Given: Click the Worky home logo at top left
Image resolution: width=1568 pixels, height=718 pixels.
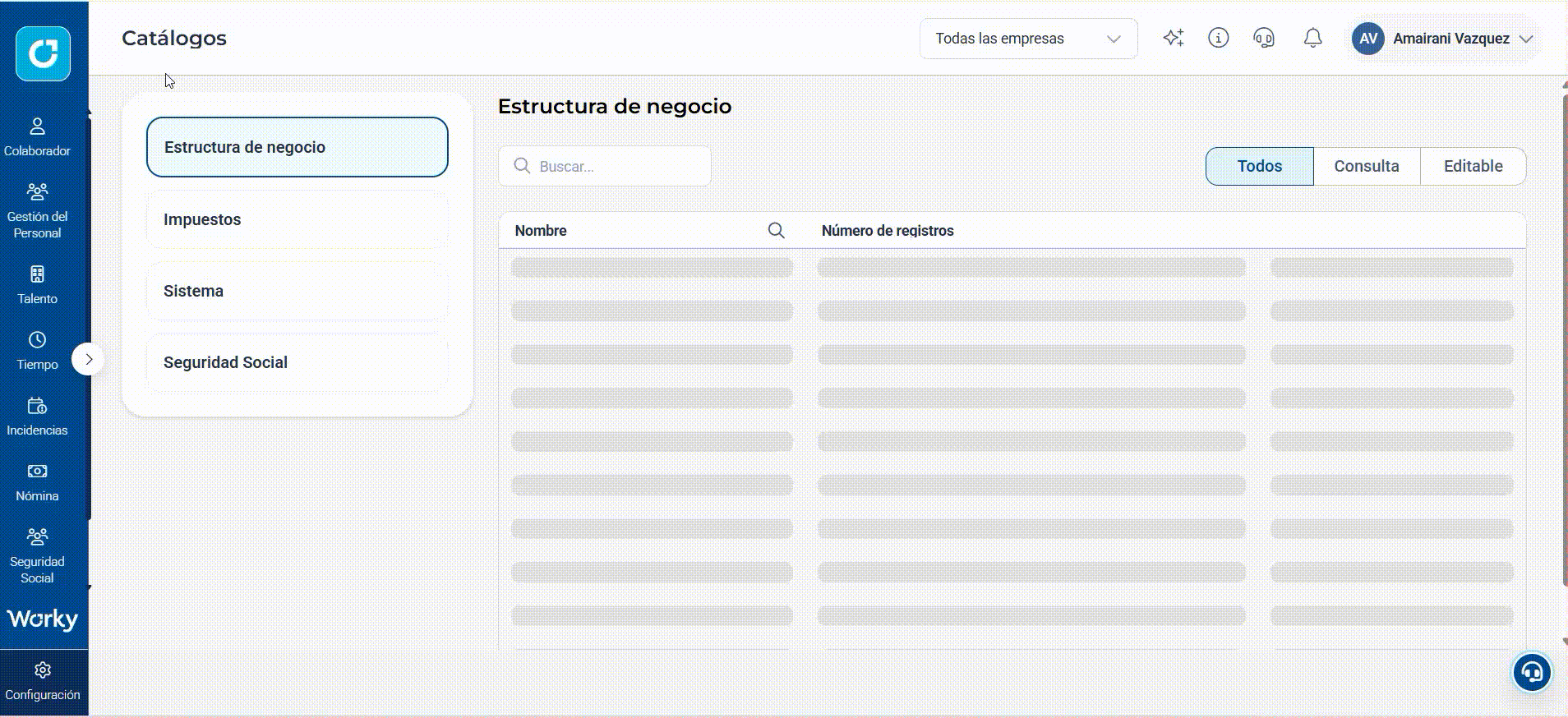Looking at the screenshot, I should [43, 53].
